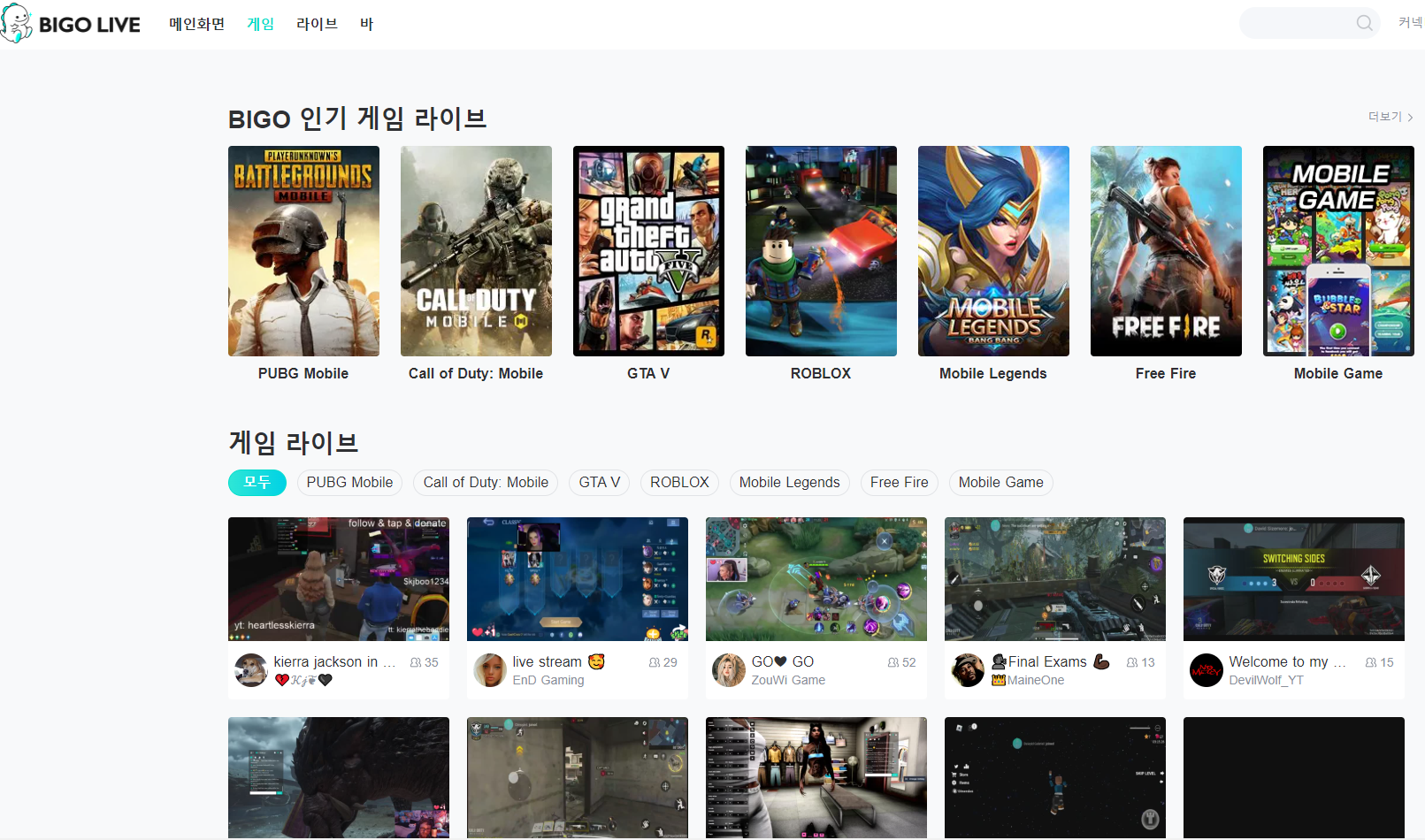This screenshot has width=1425, height=840.
Task: Open MaineOne streamer avatar
Action: (968, 670)
